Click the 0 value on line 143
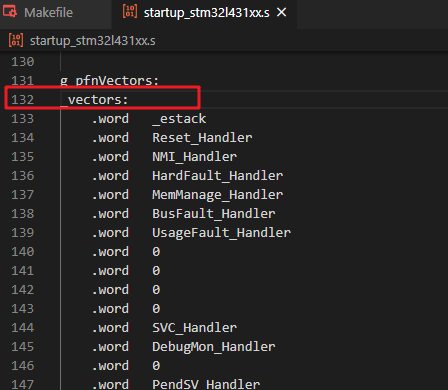This screenshot has width=448, height=390. (156, 309)
